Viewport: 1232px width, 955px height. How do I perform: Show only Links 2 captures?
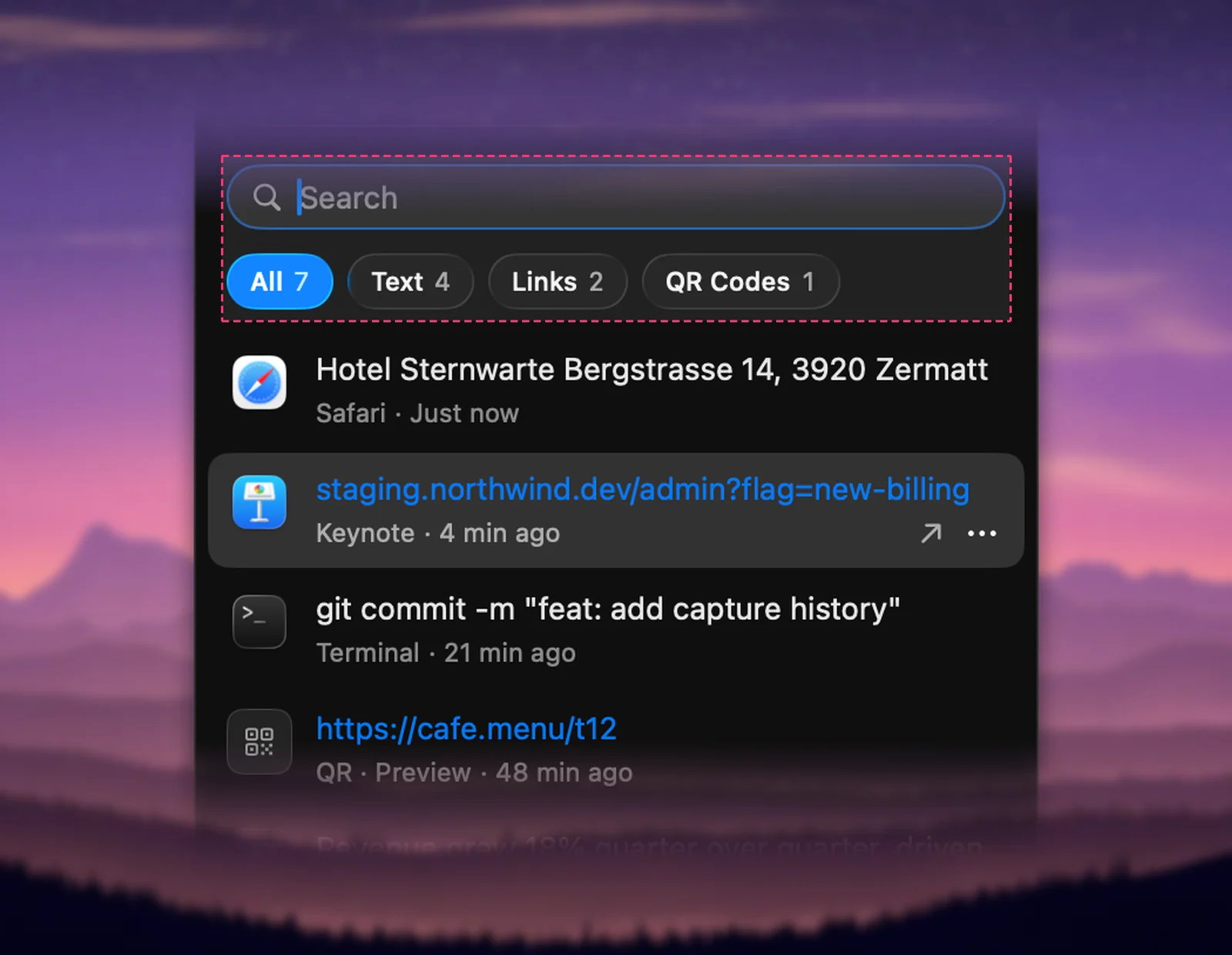(557, 281)
